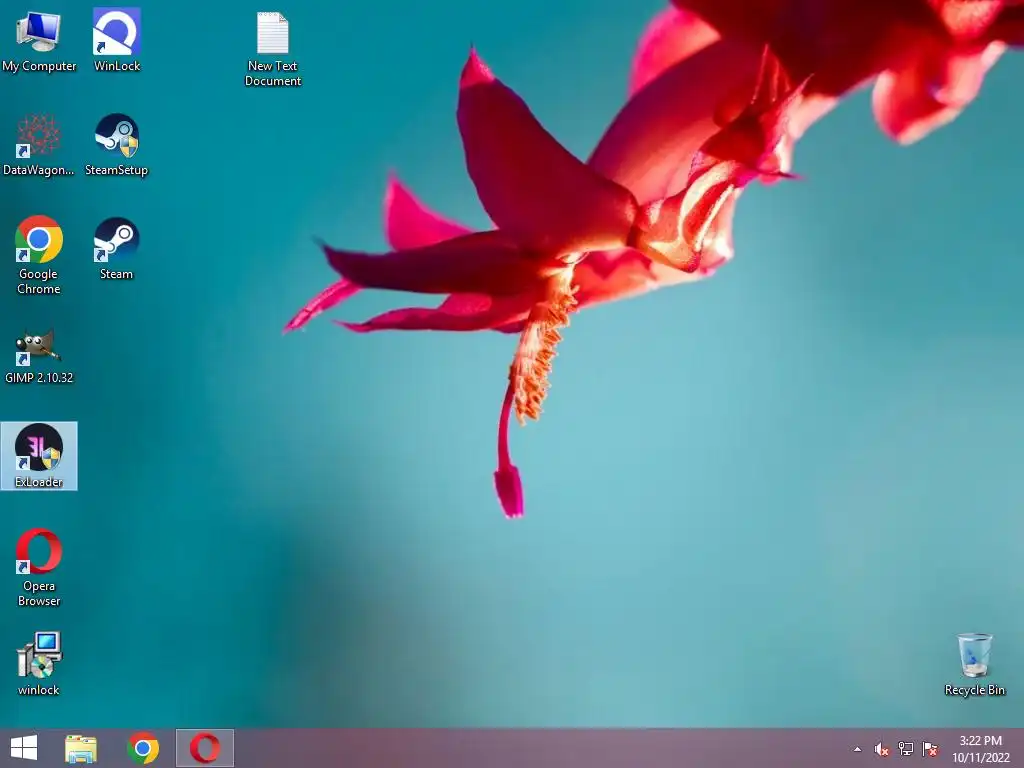Show hidden system tray icons
The width and height of the screenshot is (1024, 768).
point(857,749)
